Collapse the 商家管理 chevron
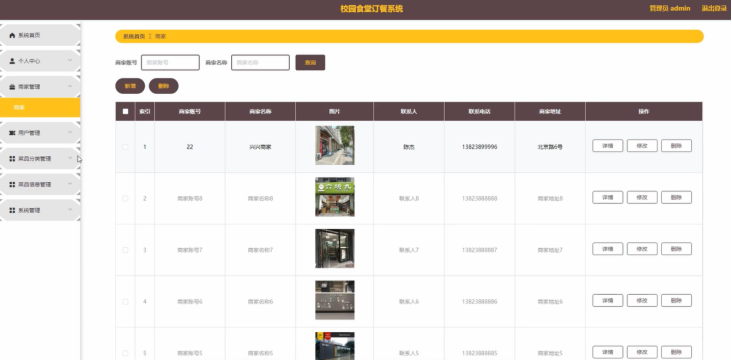The width and height of the screenshot is (732, 360). pos(70,86)
